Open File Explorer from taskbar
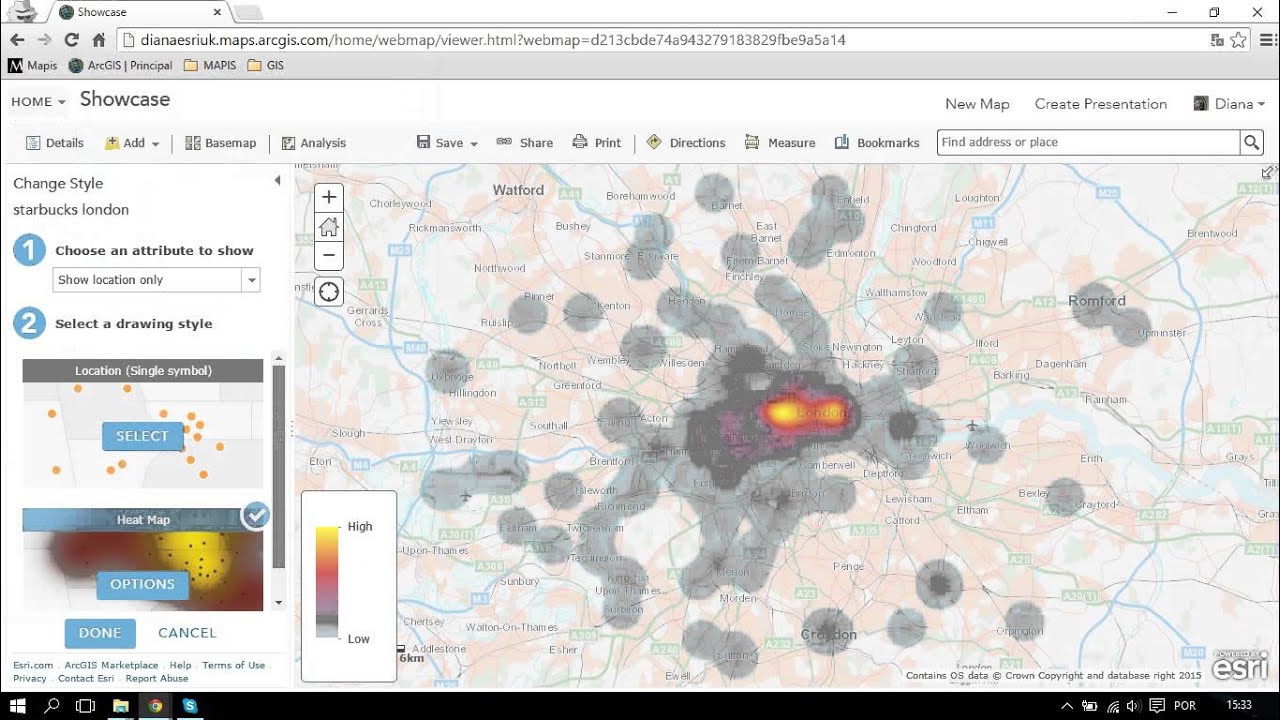The width and height of the screenshot is (1280, 720). (x=121, y=706)
